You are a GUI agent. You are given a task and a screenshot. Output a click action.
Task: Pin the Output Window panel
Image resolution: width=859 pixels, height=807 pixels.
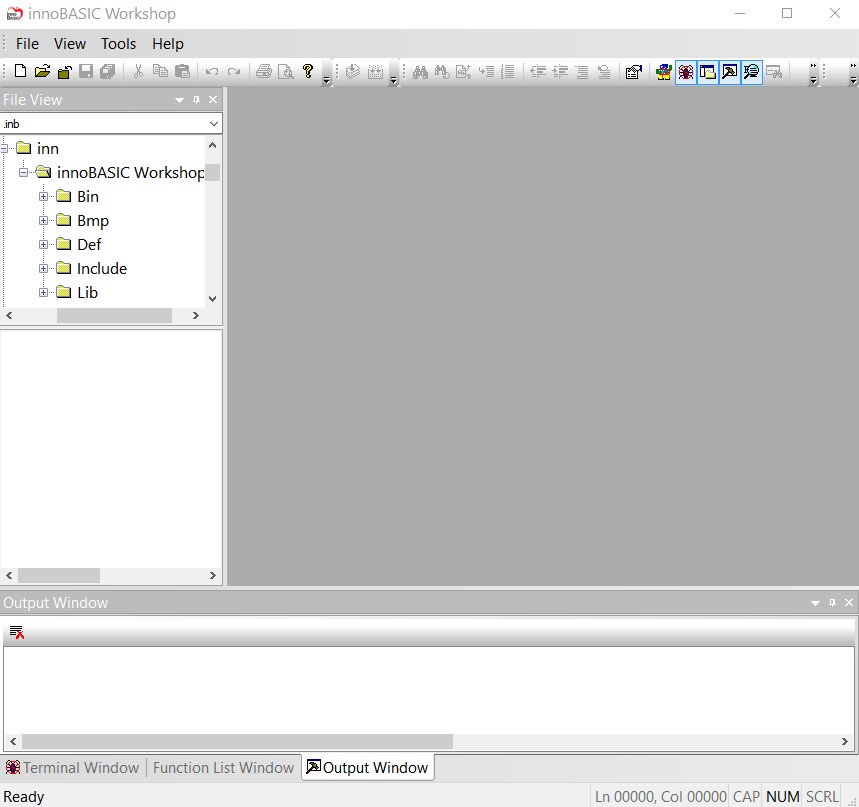pos(832,603)
